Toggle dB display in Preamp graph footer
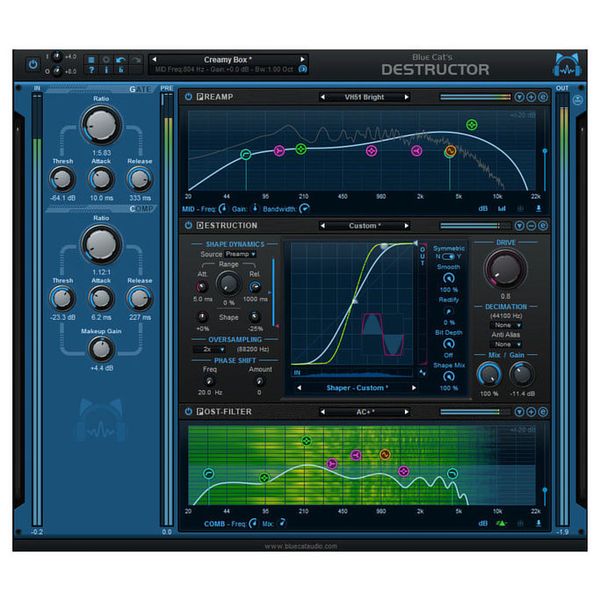Viewport: 600px width, 600px height. (x=483, y=209)
